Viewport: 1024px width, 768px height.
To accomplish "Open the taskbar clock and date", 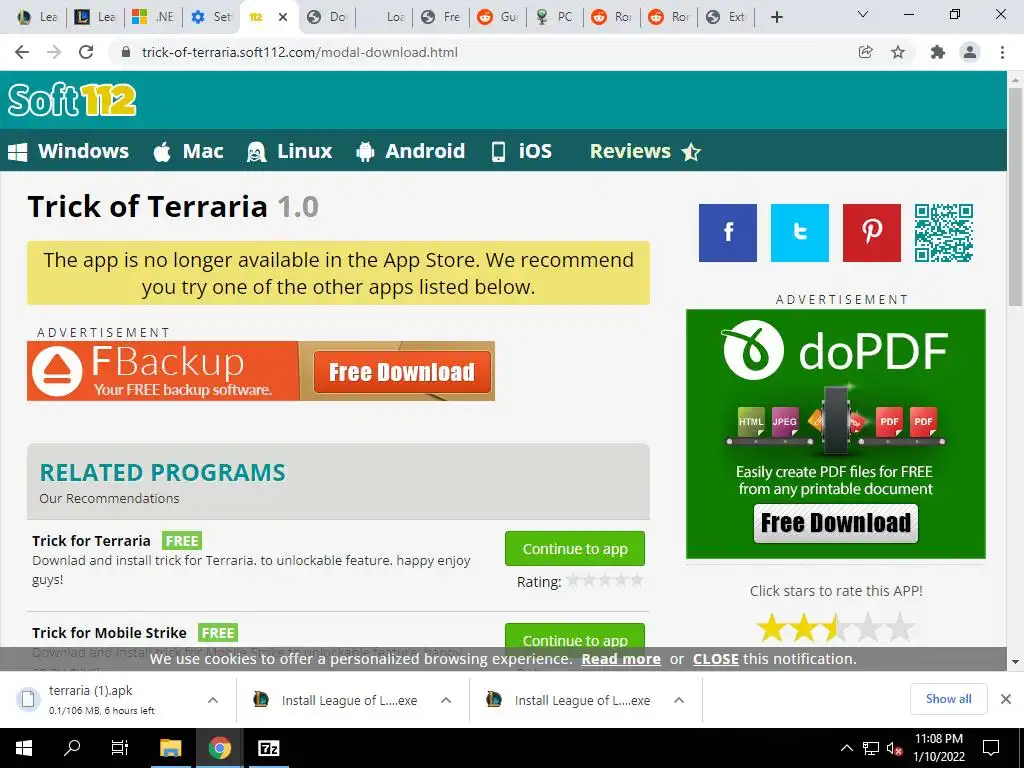I will [x=938, y=748].
